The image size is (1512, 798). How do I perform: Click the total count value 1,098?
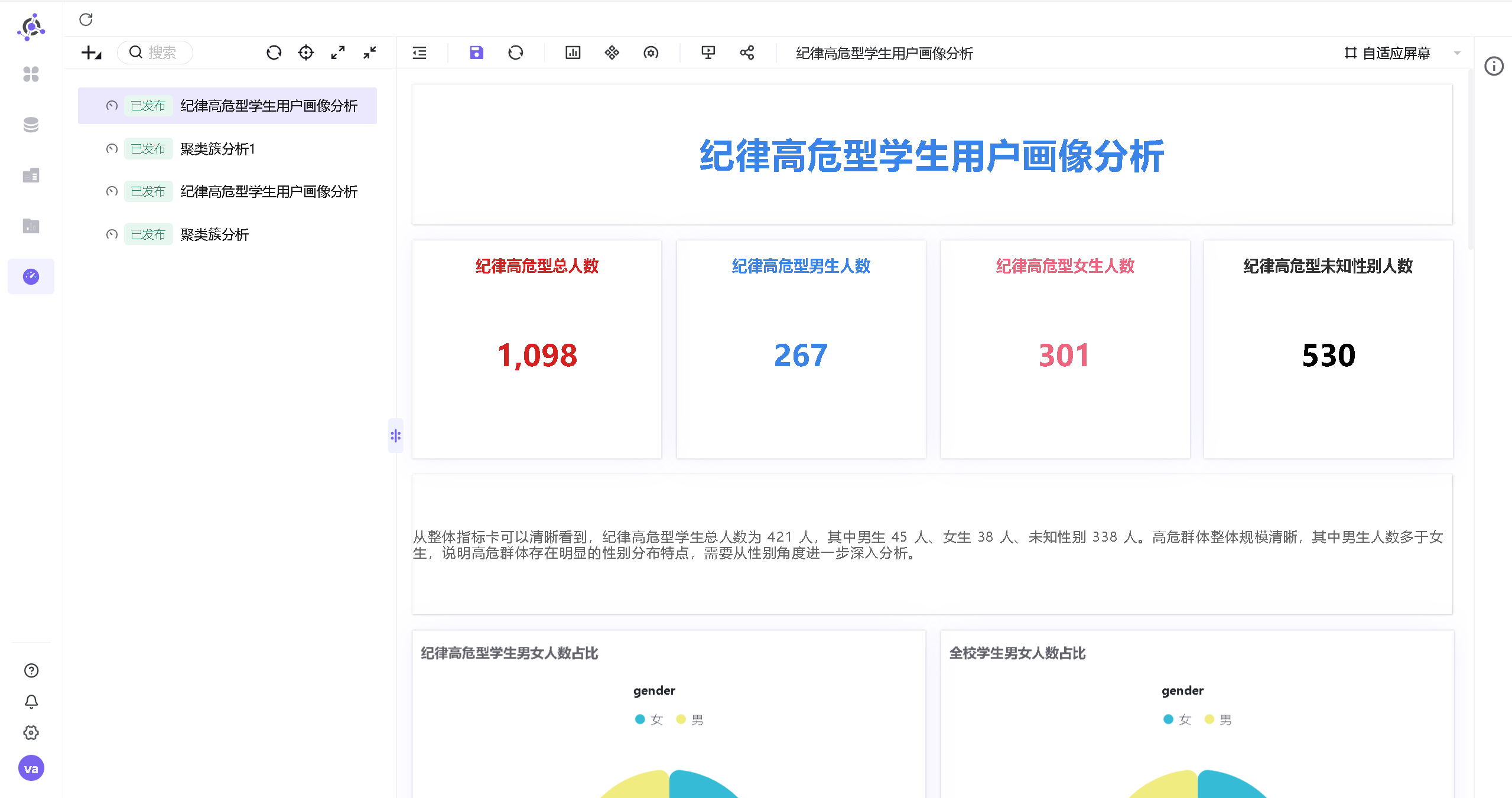[x=537, y=355]
